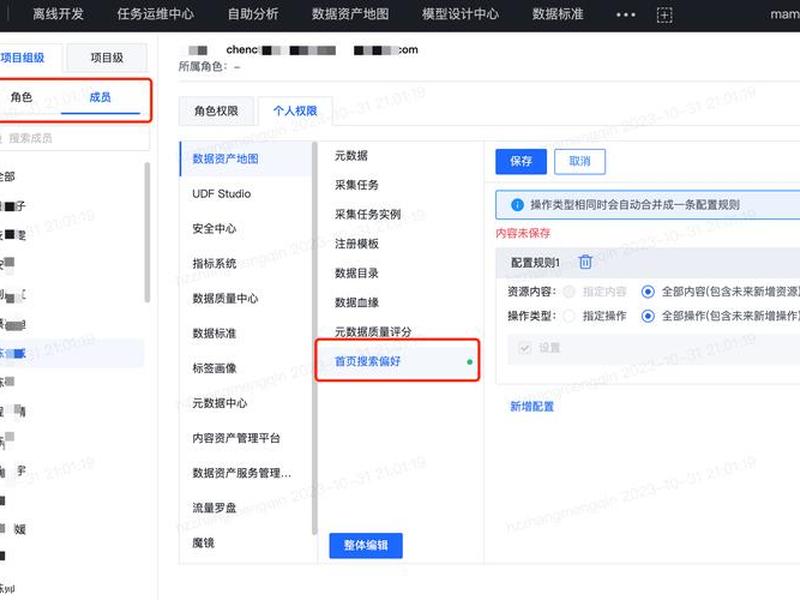Click the 新增配置 link
This screenshot has height=600, width=800.
click(x=532, y=407)
